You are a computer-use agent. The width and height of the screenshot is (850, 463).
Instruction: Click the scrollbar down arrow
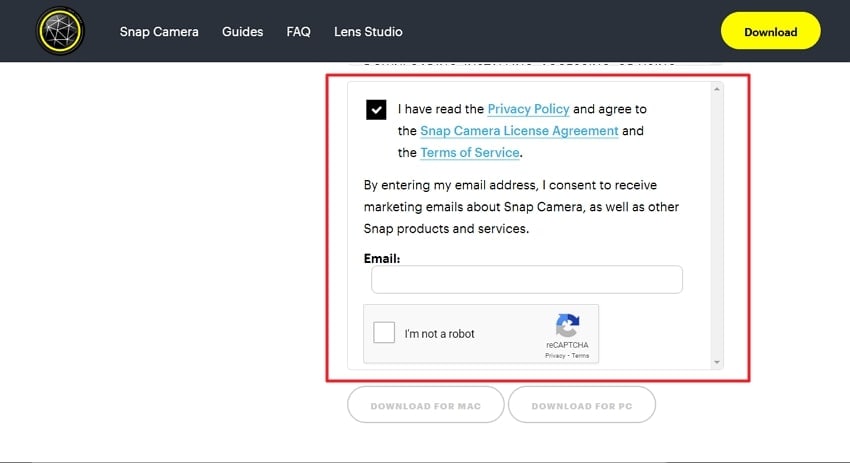(x=716, y=361)
